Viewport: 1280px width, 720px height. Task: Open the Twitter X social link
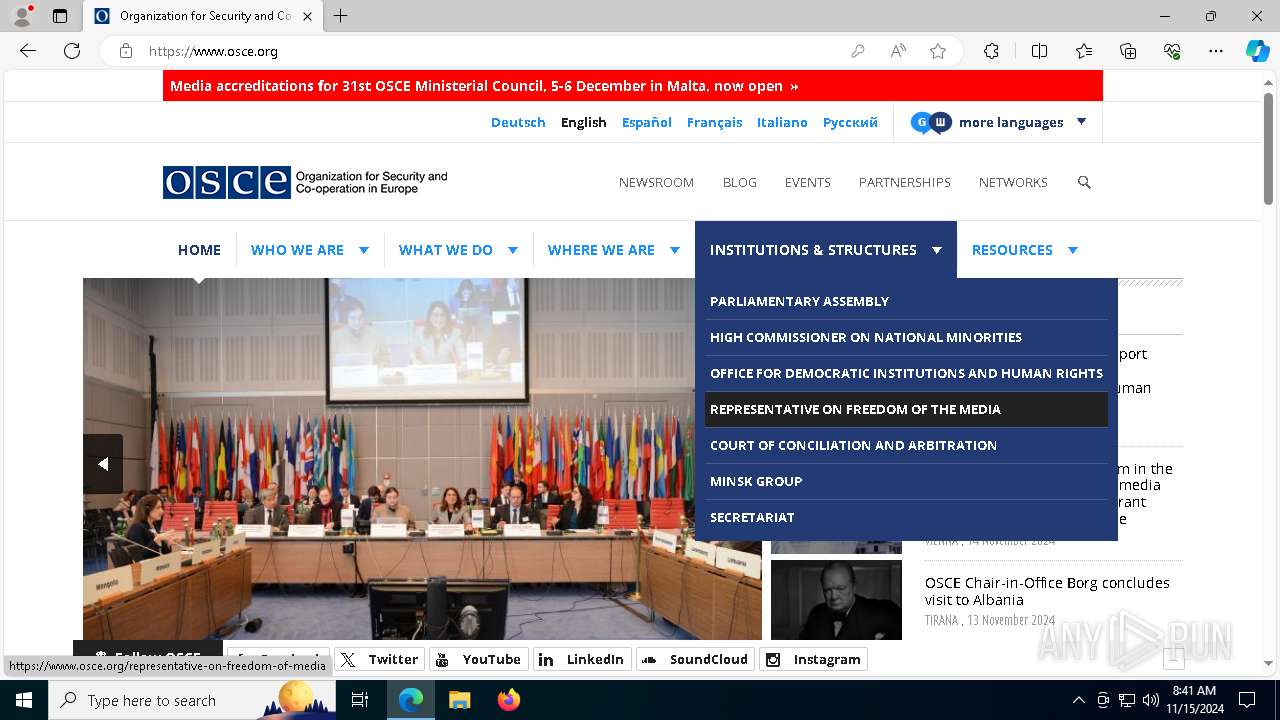point(378,659)
